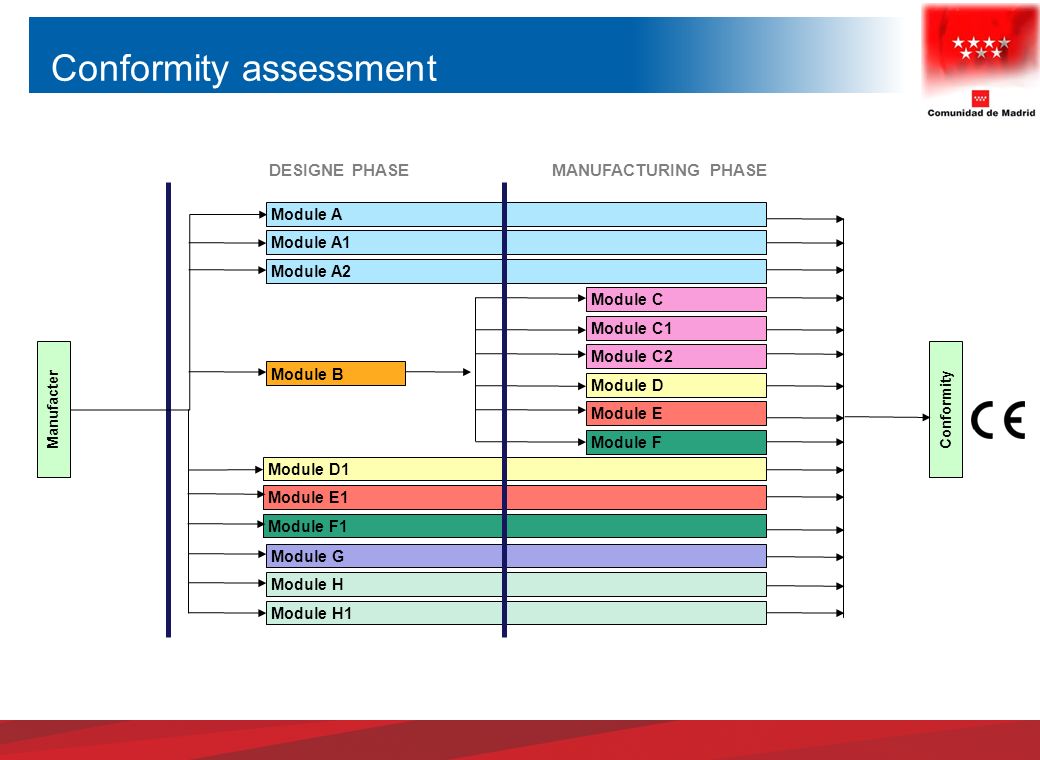
Task: Select the Module A1 bar
Action: point(516,243)
